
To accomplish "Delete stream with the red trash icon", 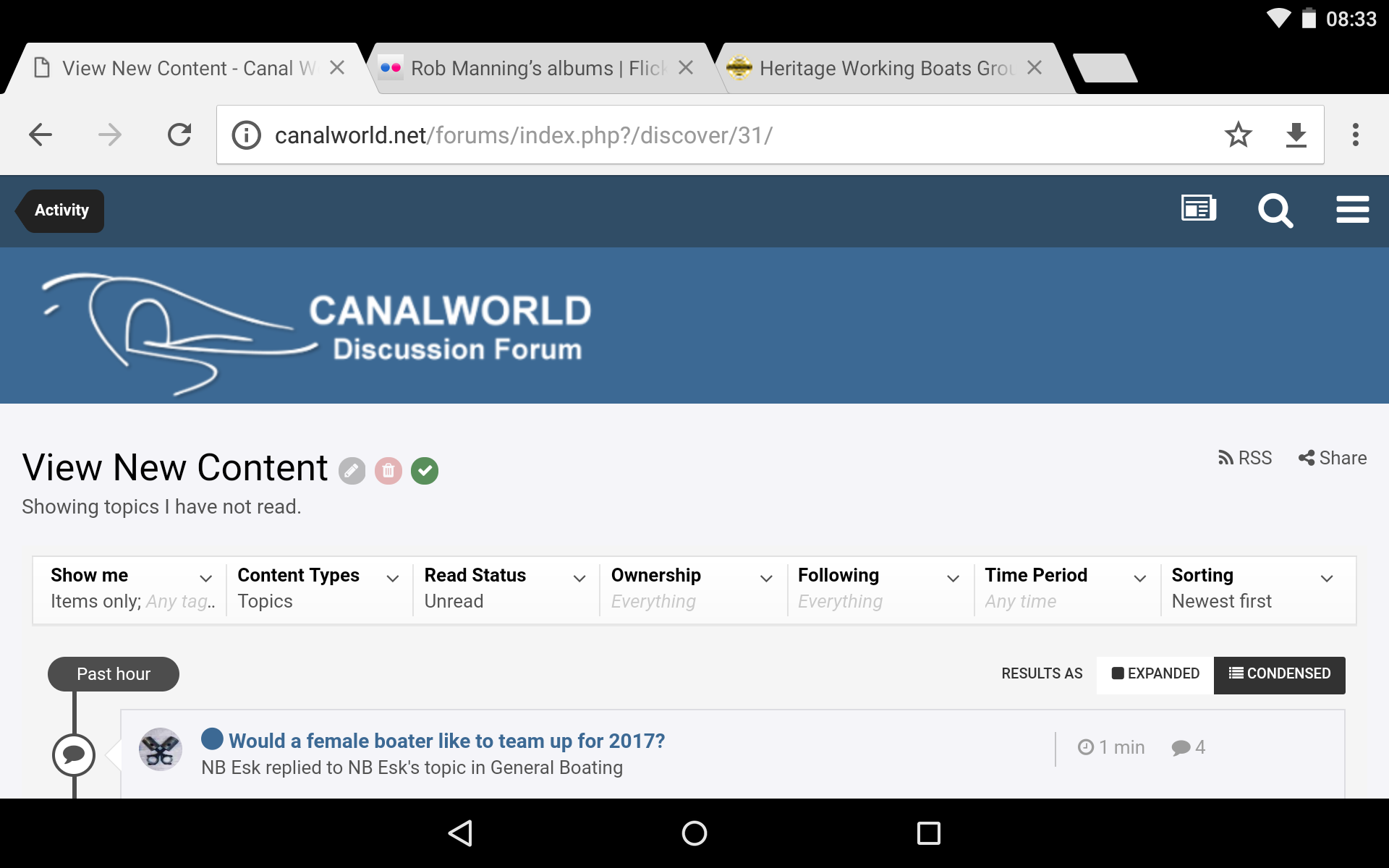I will (388, 471).
